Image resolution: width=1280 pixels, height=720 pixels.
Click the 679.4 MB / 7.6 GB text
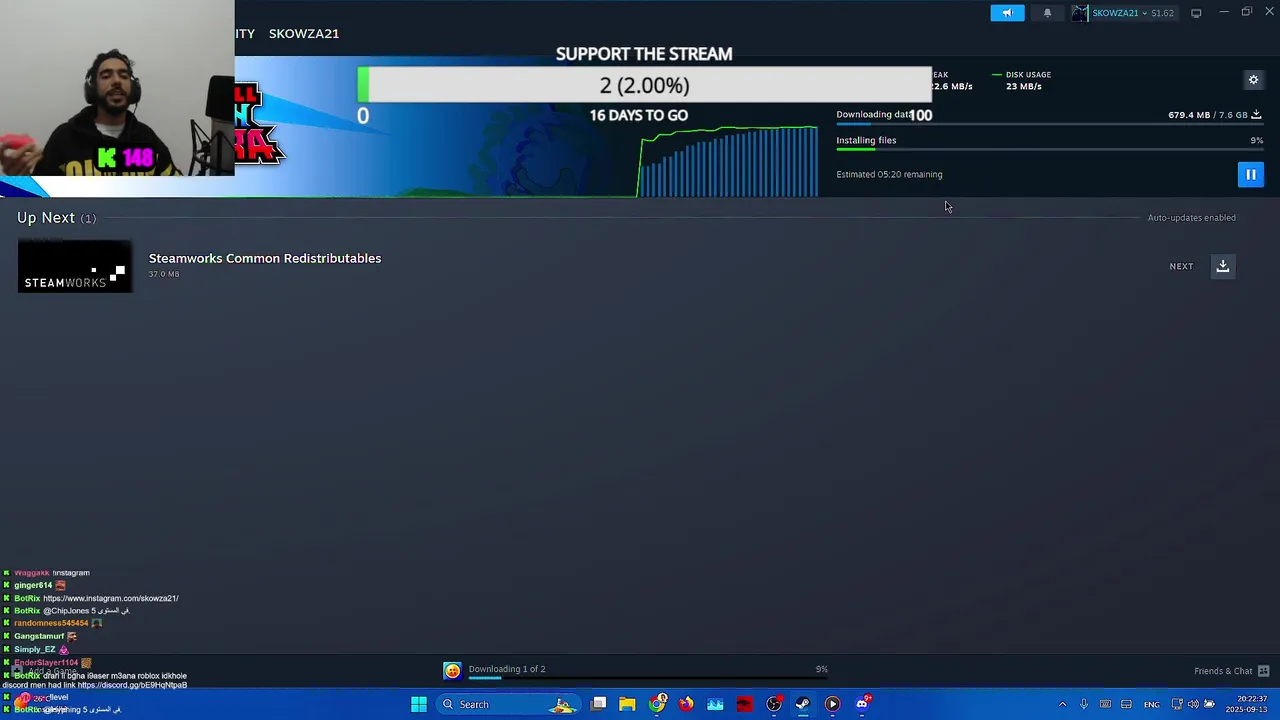pyautogui.click(x=1208, y=115)
